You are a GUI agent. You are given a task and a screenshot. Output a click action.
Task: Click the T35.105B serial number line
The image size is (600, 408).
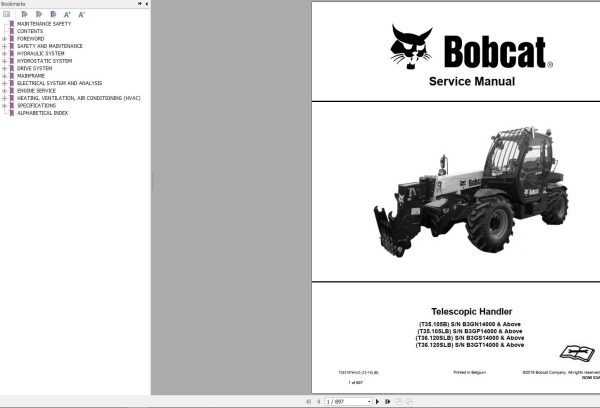pos(470,324)
